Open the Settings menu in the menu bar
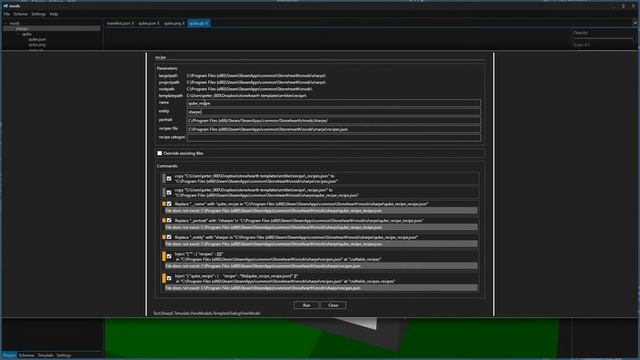640x360 pixels. tap(38, 14)
